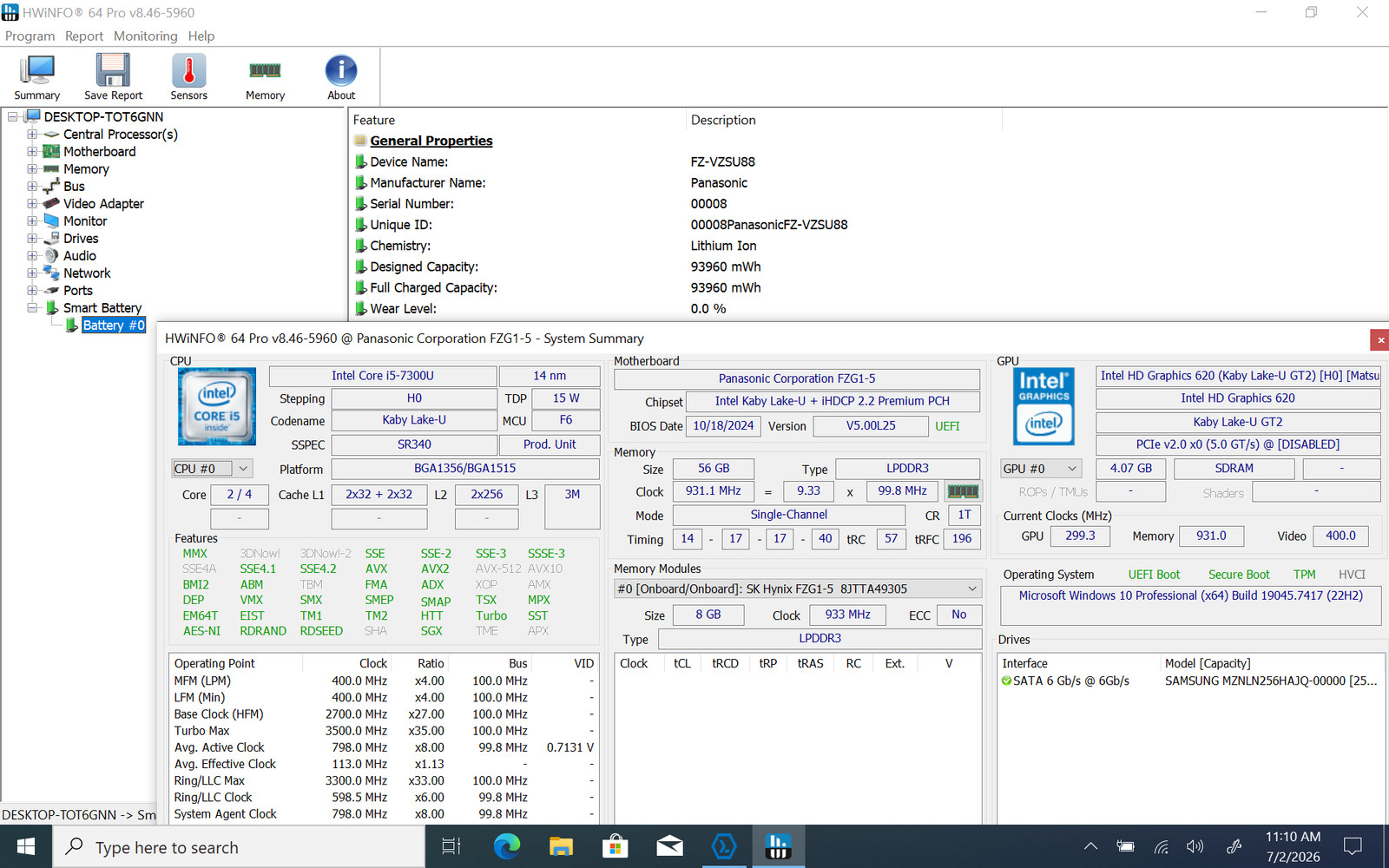This screenshot has height=868, width=1389.
Task: Click the SAMSUNG MZNLN256HAJQ drive model entry
Action: [1271, 681]
